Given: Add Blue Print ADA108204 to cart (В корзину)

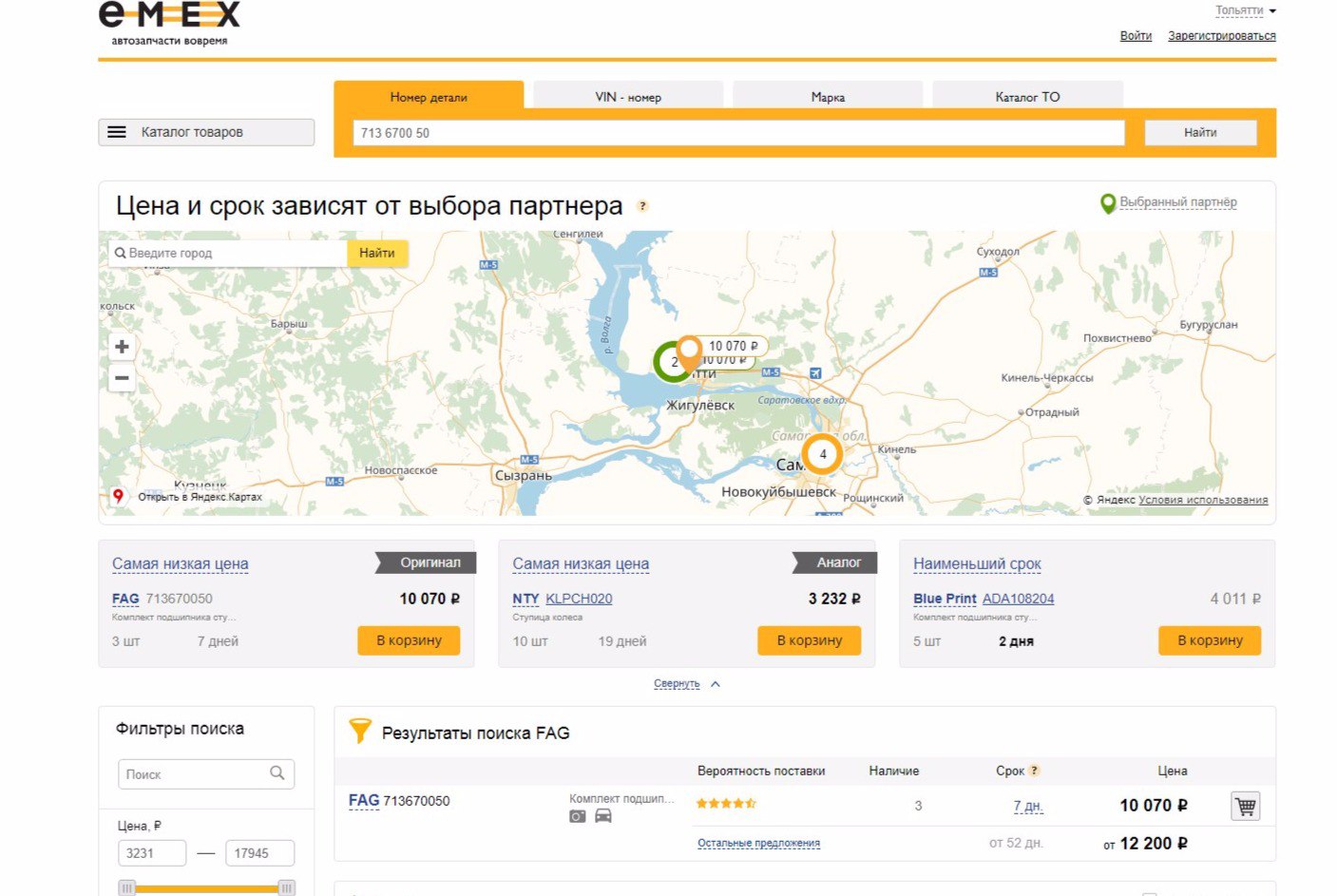Looking at the screenshot, I should coord(1210,640).
